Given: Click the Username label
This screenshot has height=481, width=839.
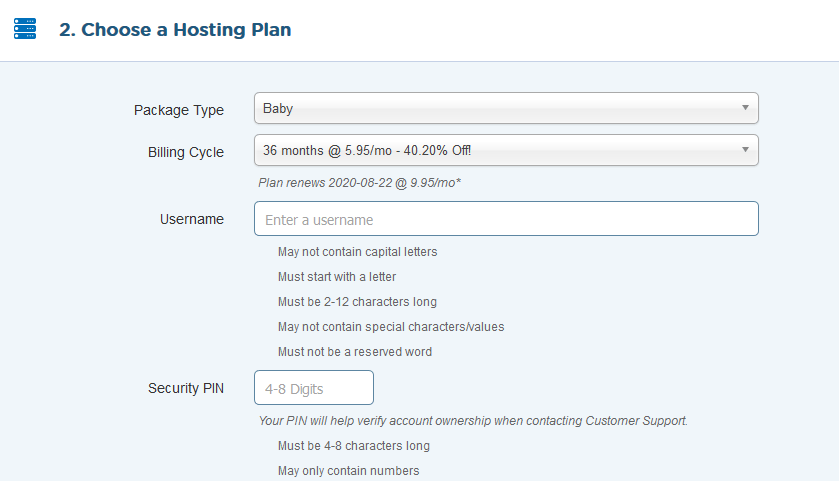Looking at the screenshot, I should tap(192, 219).
